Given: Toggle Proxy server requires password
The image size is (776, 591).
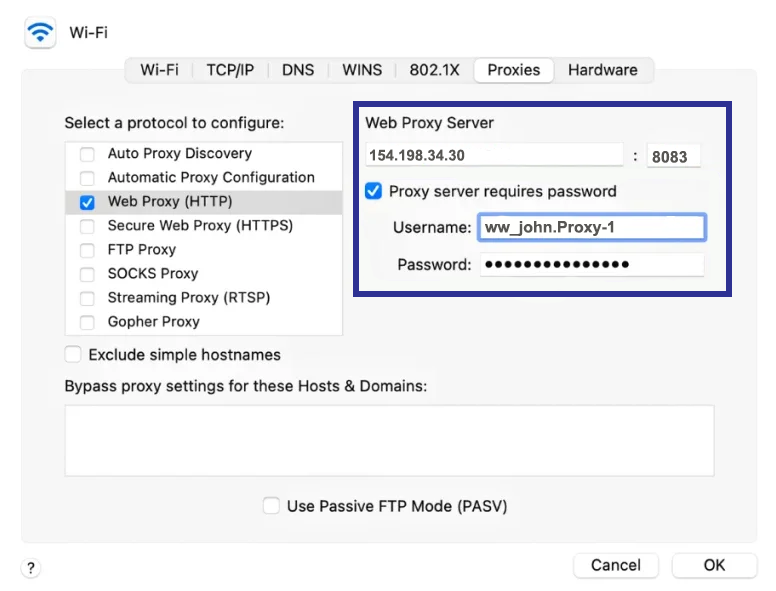Looking at the screenshot, I should pyautogui.click(x=373, y=191).
